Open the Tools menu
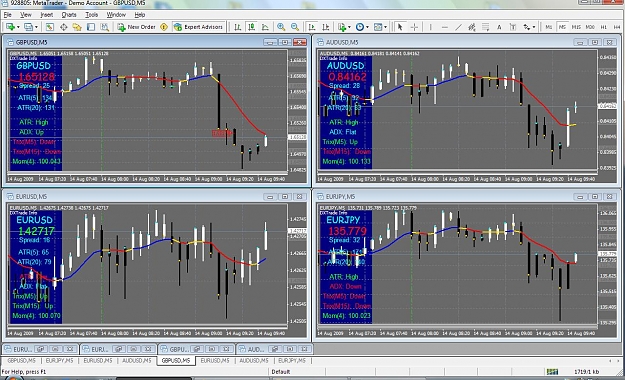The image size is (625, 380). (x=92, y=14)
